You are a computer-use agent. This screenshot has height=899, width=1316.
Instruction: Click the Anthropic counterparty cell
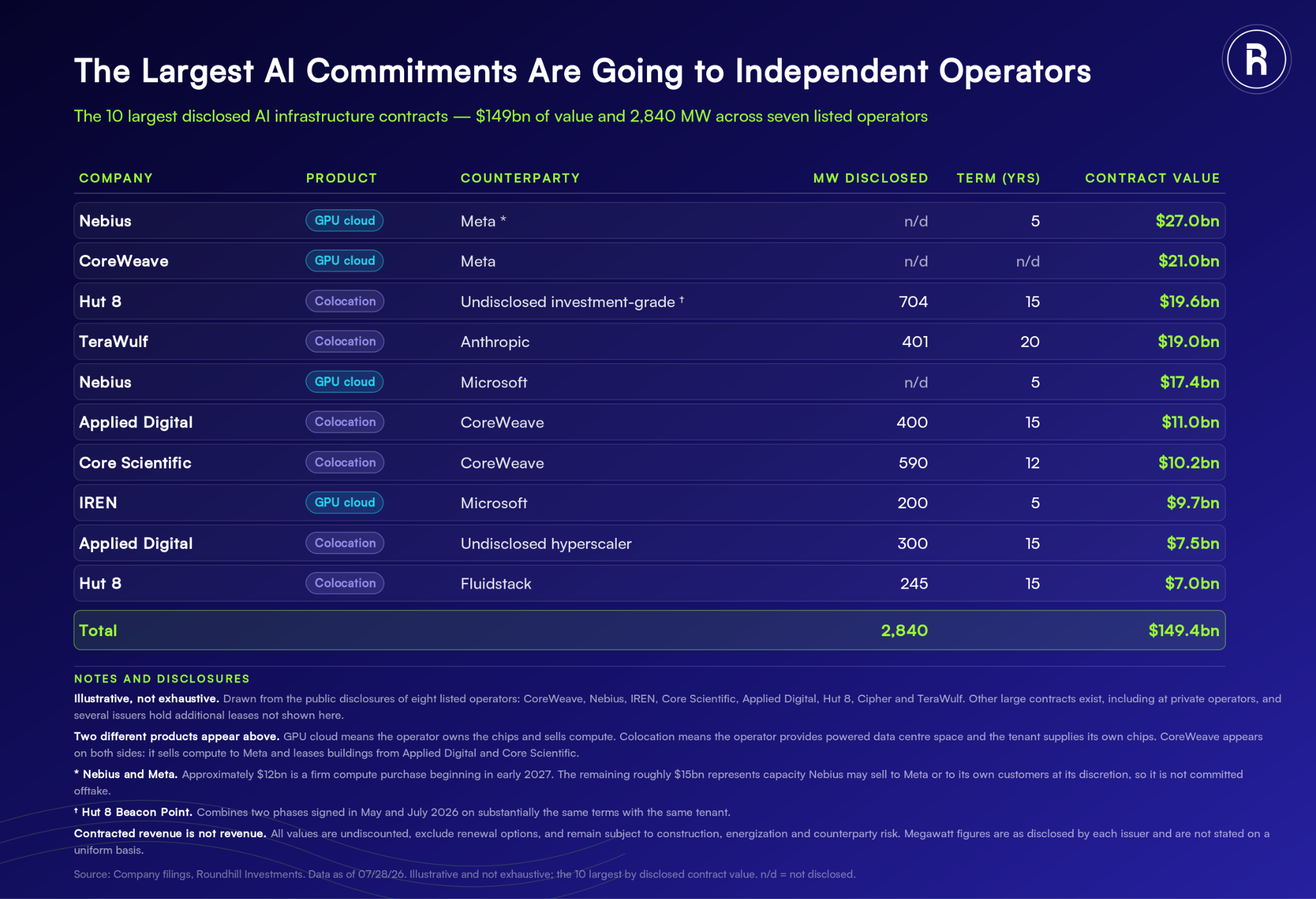tap(495, 342)
